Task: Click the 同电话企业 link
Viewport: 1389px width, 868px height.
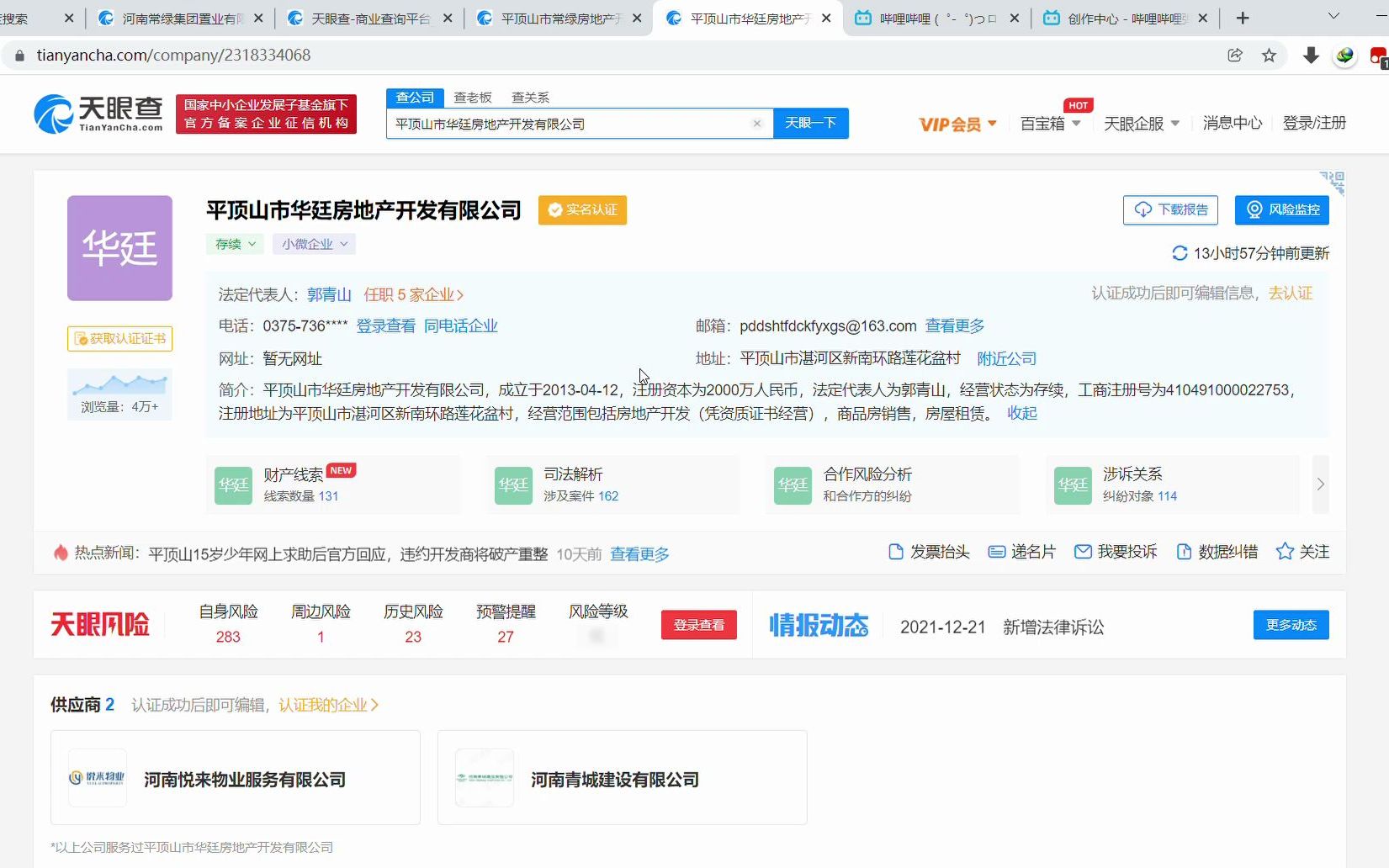Action: pos(461,326)
